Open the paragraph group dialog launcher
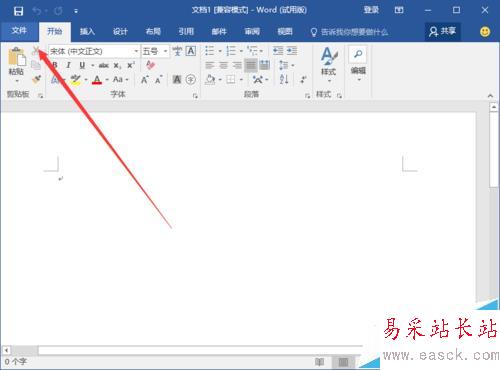 (307, 96)
